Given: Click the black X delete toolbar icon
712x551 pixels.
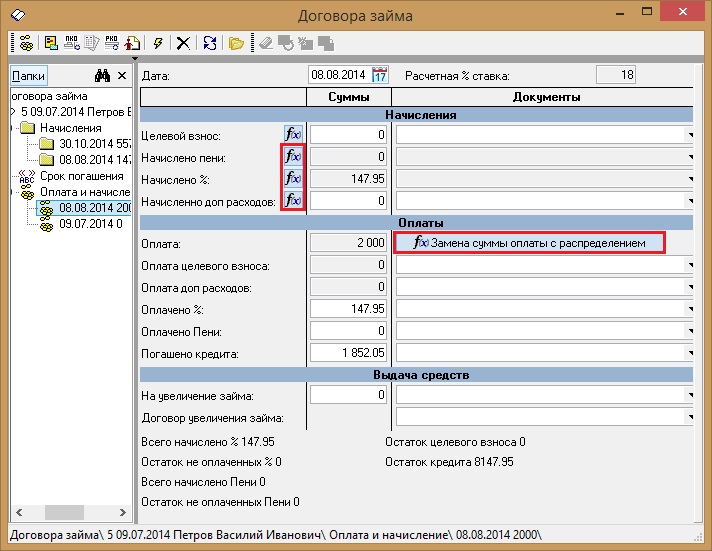Looking at the screenshot, I should coord(183,43).
